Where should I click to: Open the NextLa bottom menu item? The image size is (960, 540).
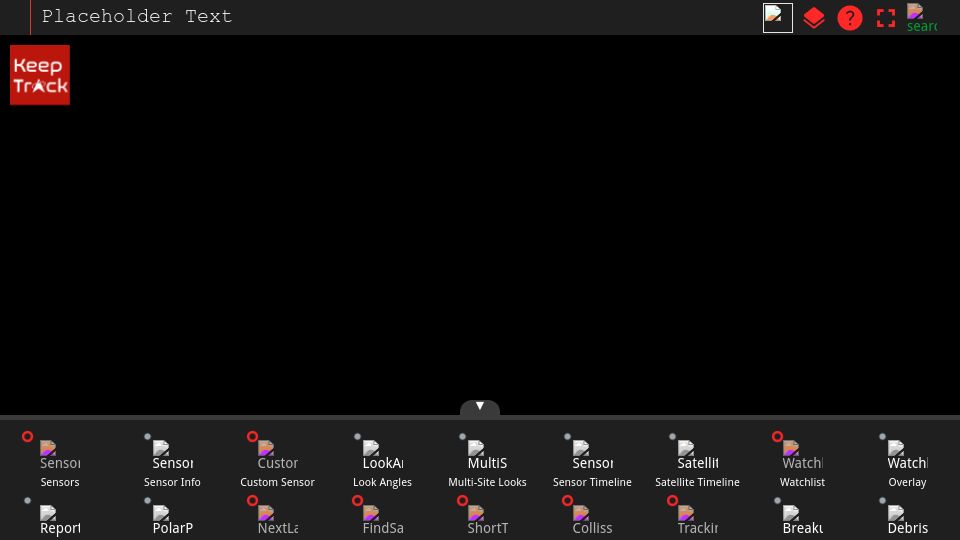[277, 519]
